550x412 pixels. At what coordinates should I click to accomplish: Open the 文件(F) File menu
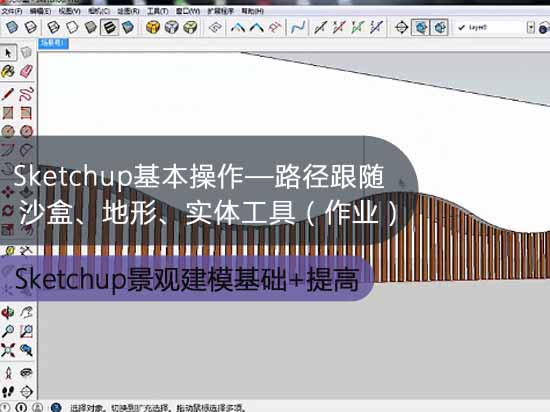(x=12, y=11)
